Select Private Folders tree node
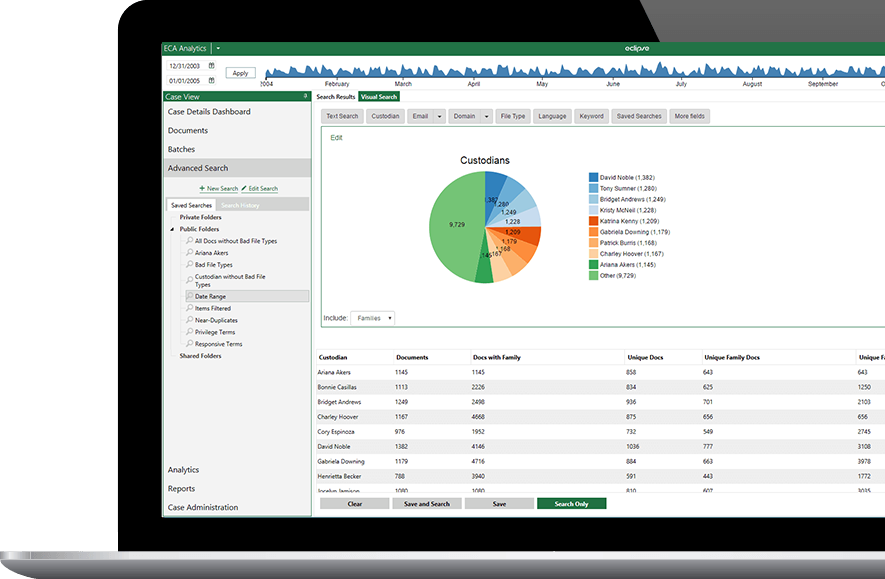The image size is (885, 579). 200,217
